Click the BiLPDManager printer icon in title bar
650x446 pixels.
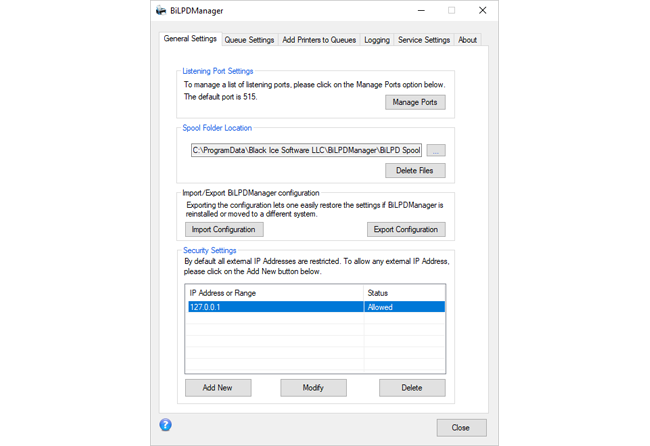(161, 11)
